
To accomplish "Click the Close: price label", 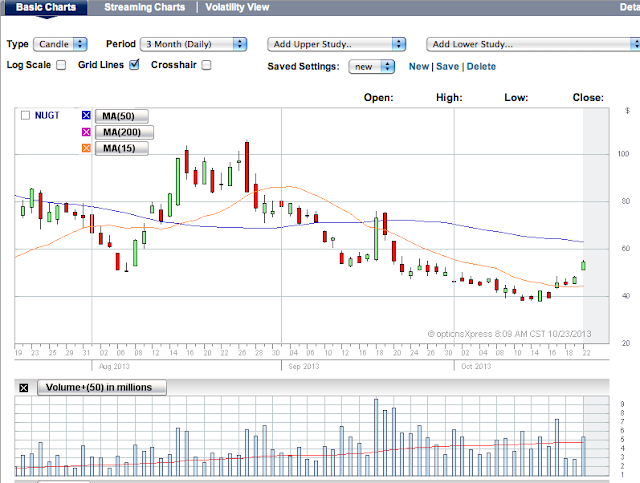I will point(588,98).
